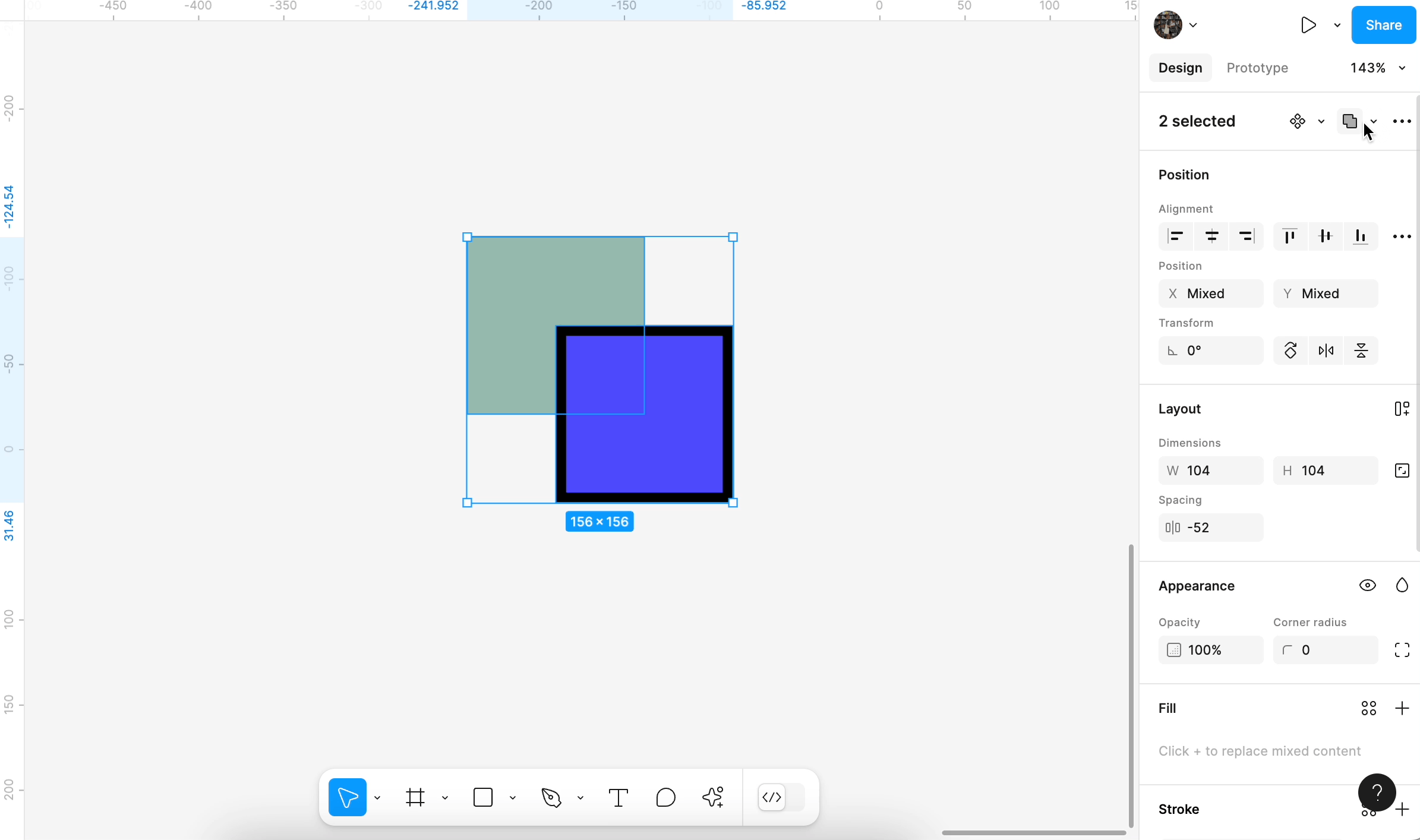Select the Text tool in toolbar
This screenshot has width=1420, height=840.
pos(617,797)
